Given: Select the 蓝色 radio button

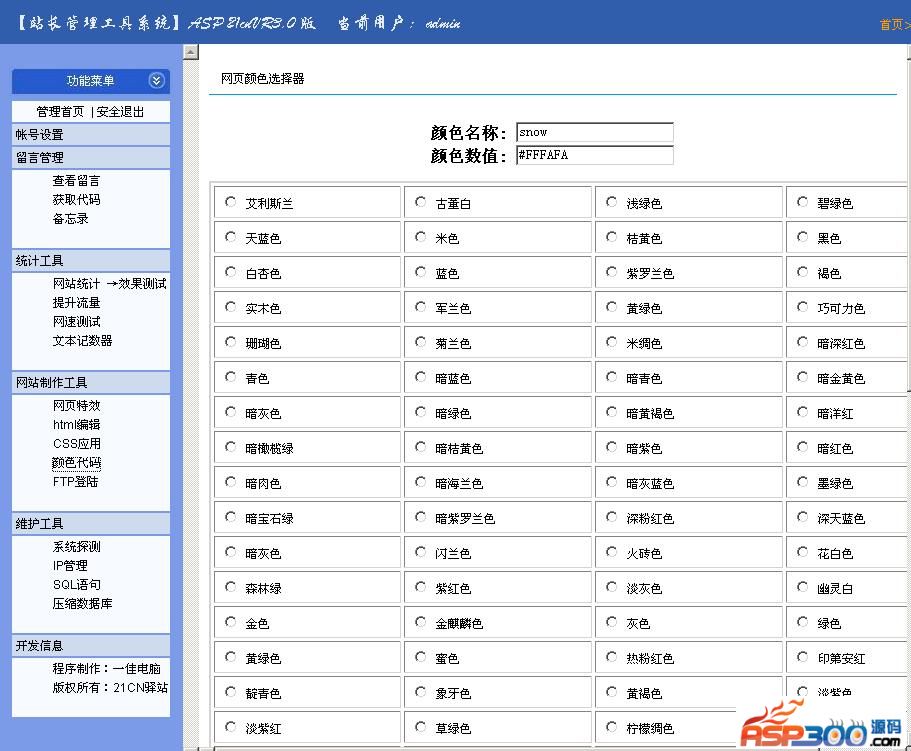Looking at the screenshot, I should pos(421,272).
